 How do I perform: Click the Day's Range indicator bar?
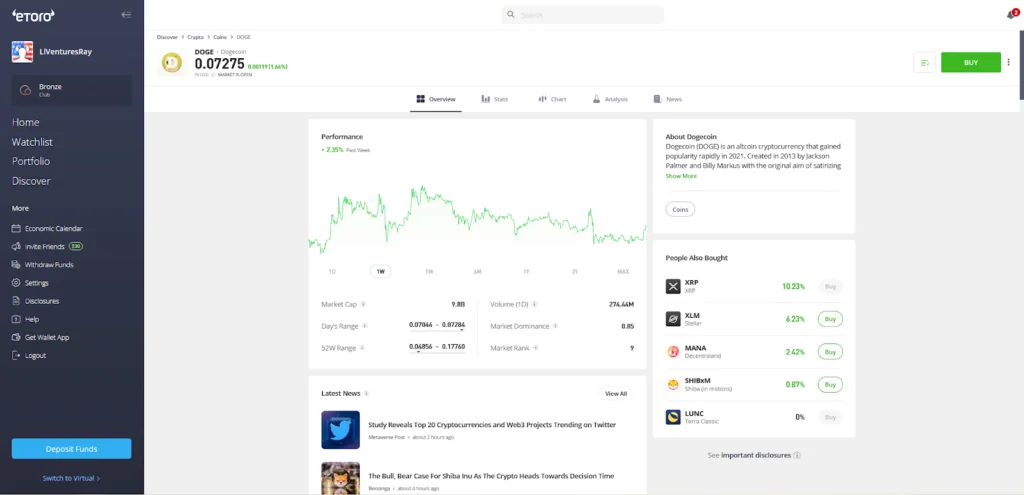point(436,329)
